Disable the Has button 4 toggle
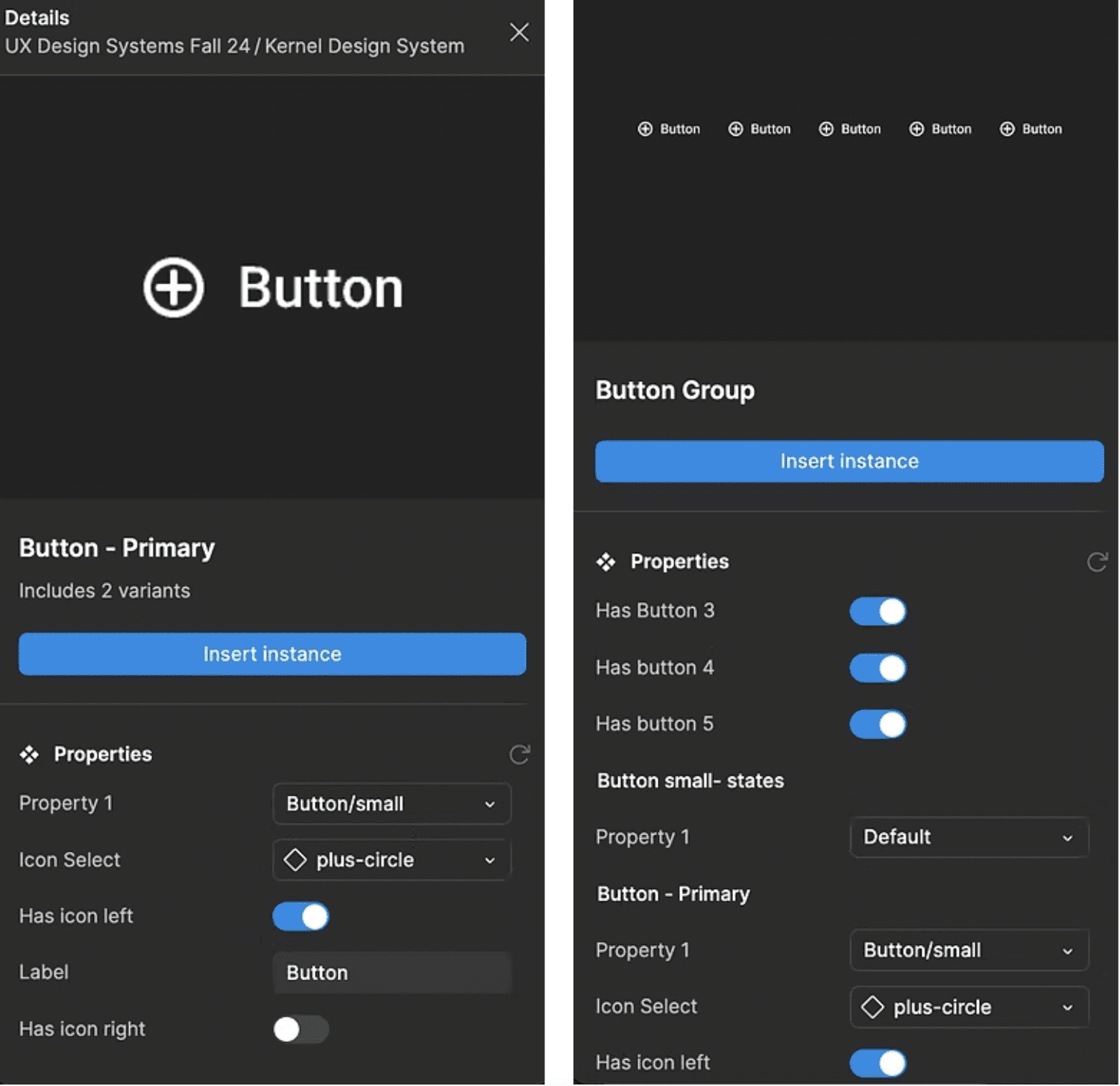The image size is (1120, 1086). click(x=878, y=668)
